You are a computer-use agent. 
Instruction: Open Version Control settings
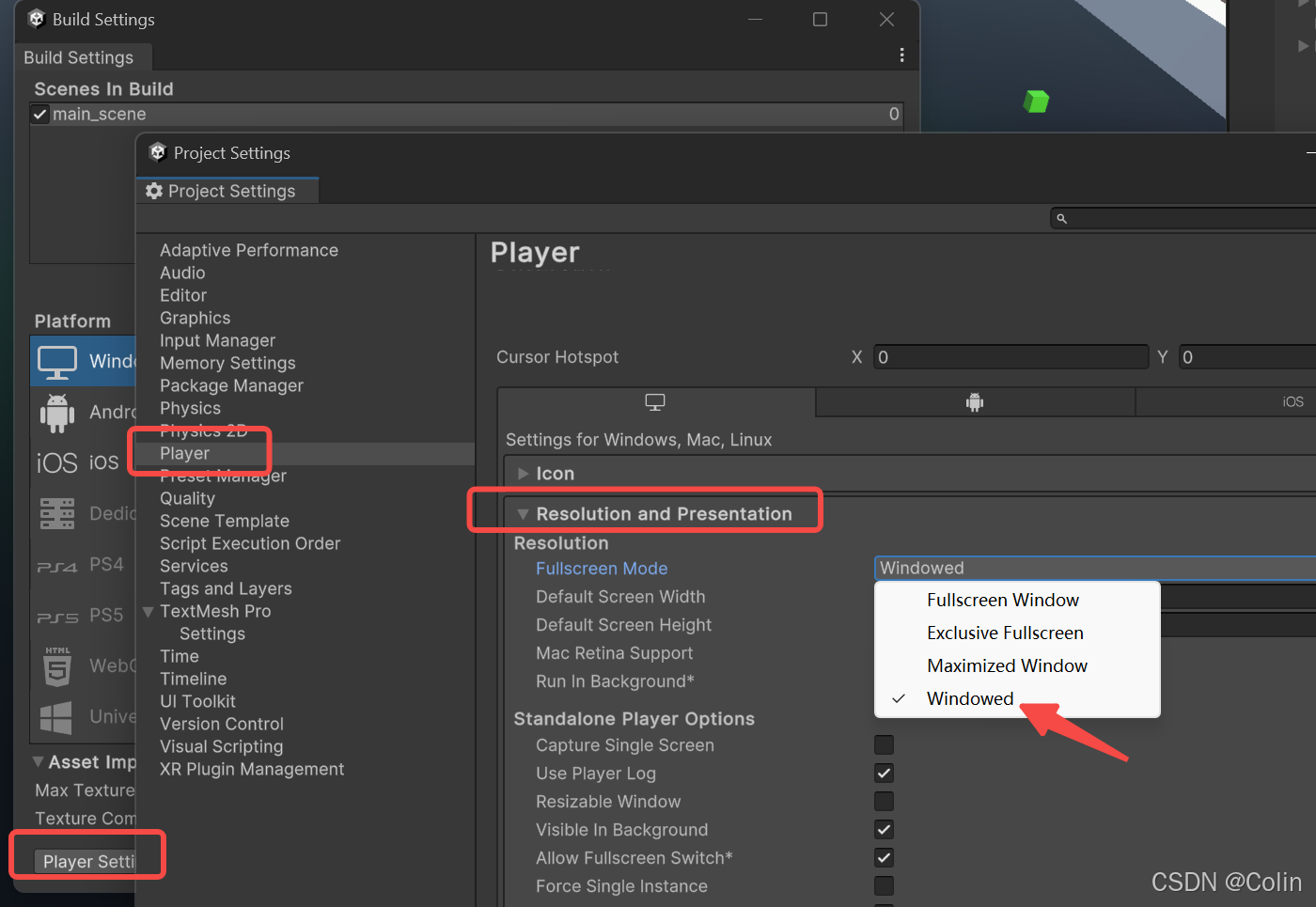coord(222,725)
